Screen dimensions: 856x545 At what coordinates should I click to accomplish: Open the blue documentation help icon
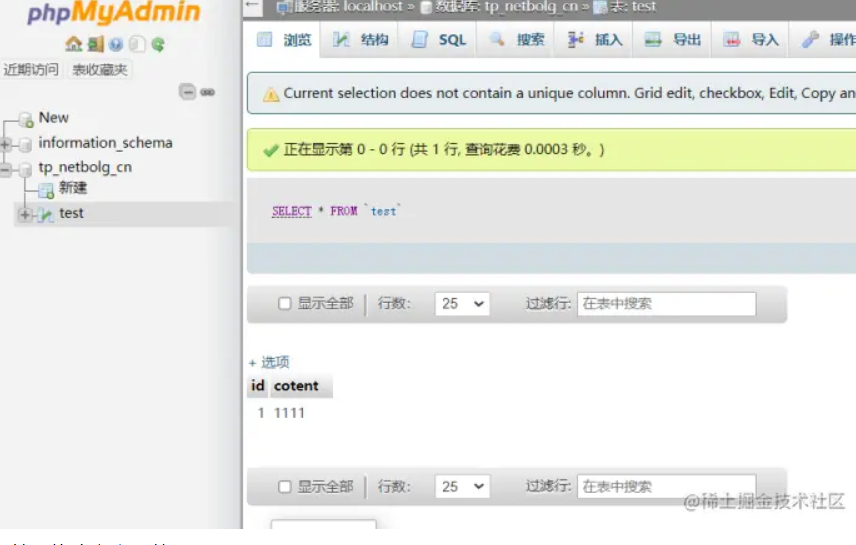[x=116, y=45]
